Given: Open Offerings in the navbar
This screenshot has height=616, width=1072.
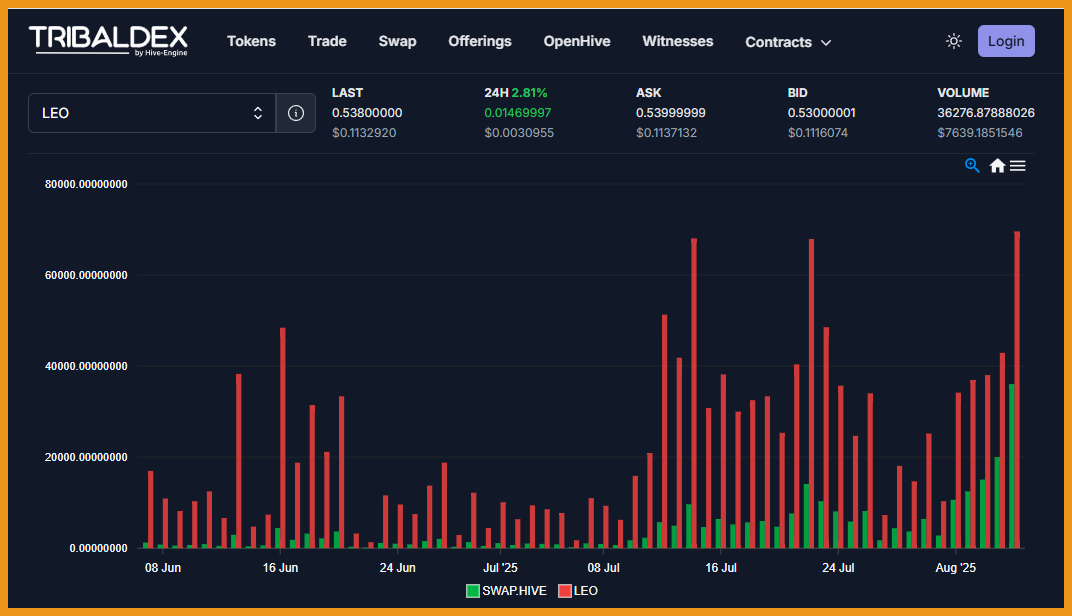Looking at the screenshot, I should tap(479, 41).
